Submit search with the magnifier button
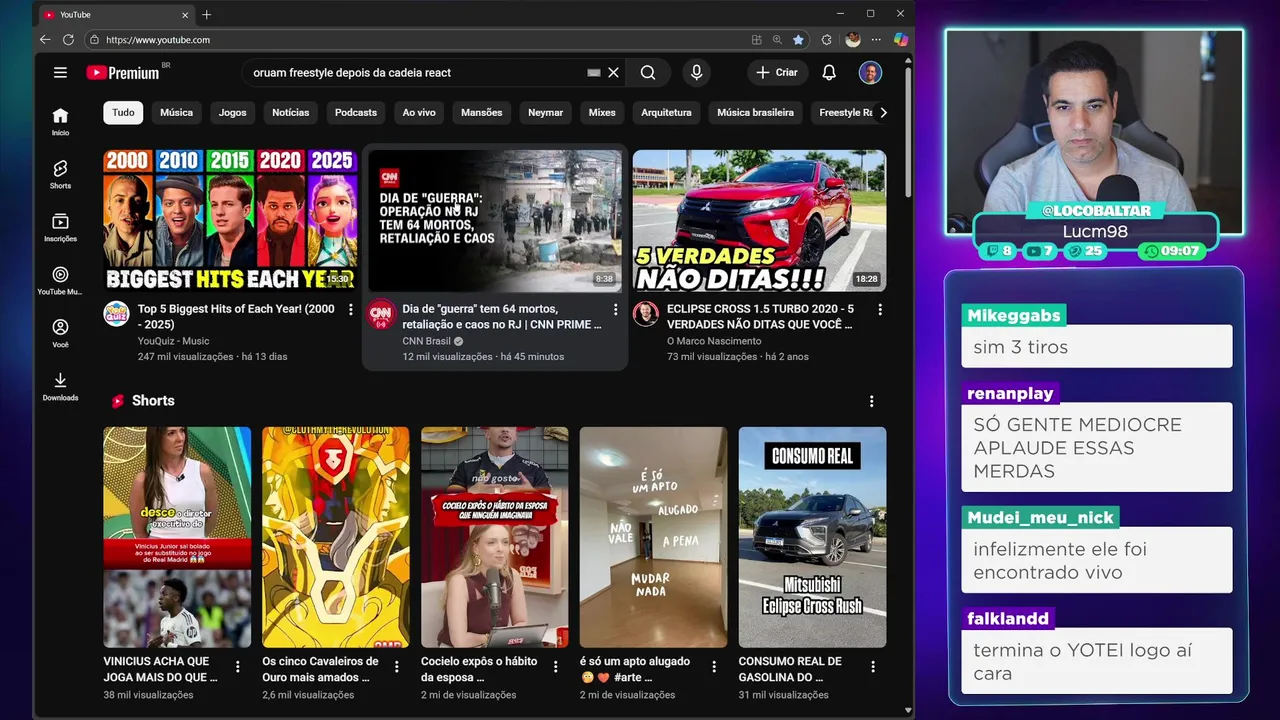This screenshot has height=720, width=1280. [x=648, y=73]
